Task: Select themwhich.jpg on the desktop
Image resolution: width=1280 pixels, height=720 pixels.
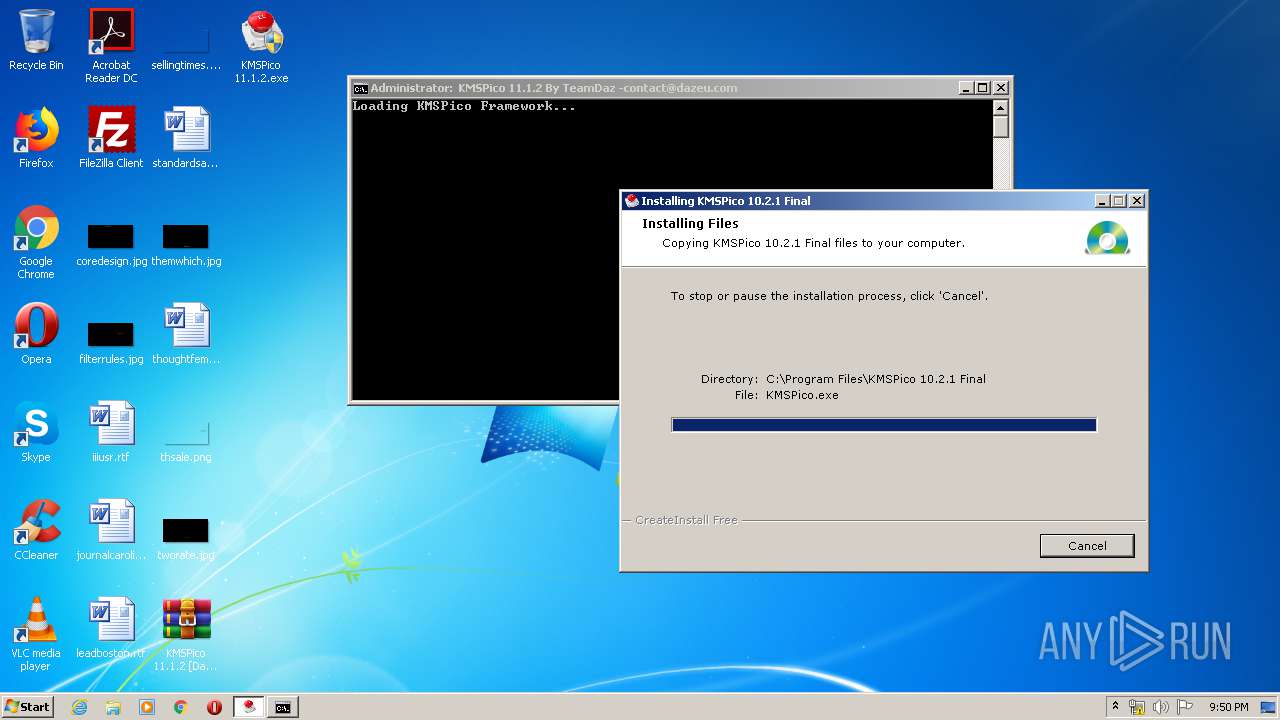Action: pos(186,246)
